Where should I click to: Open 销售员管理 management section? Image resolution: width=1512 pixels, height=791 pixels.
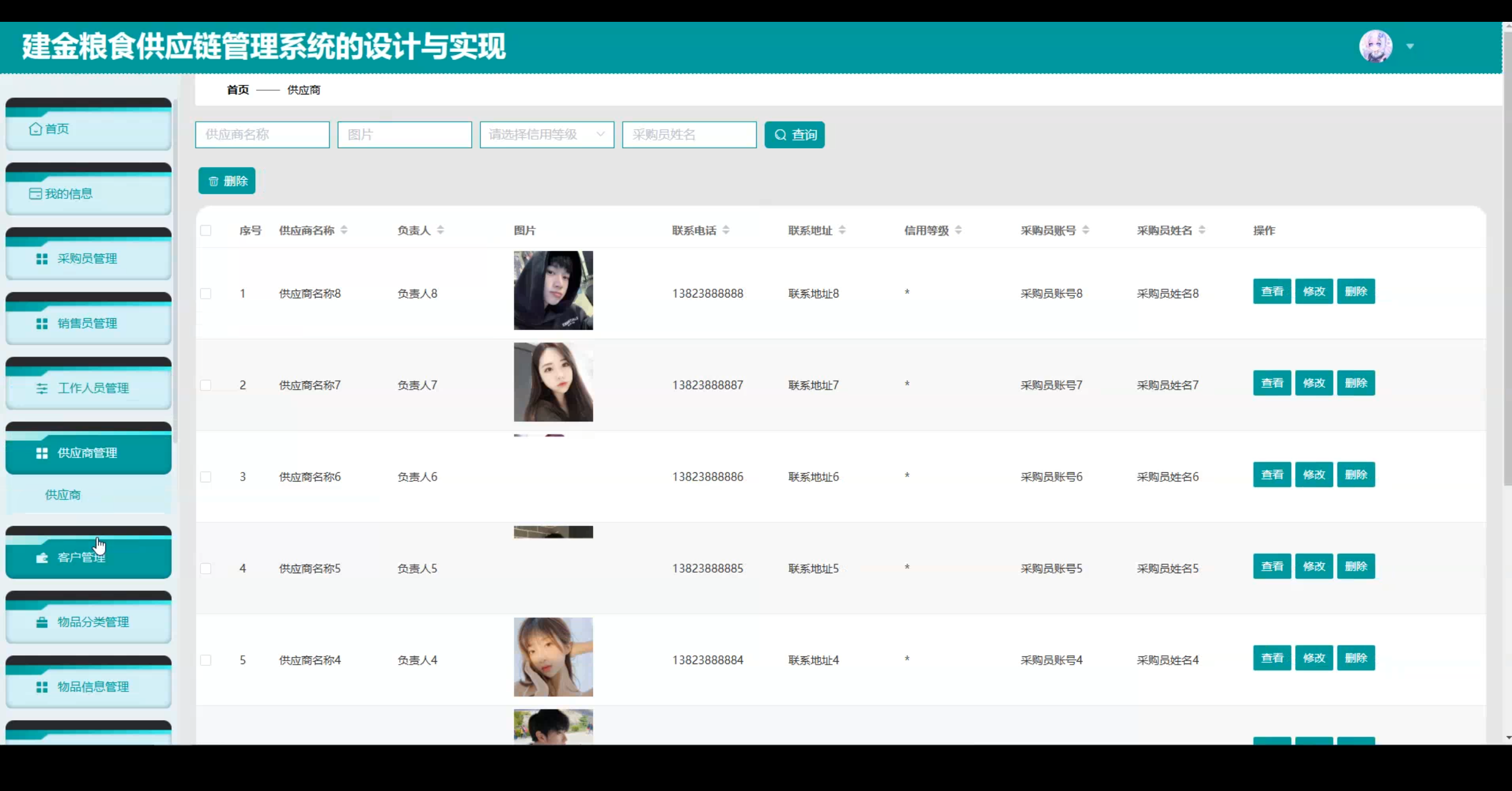pos(86,323)
